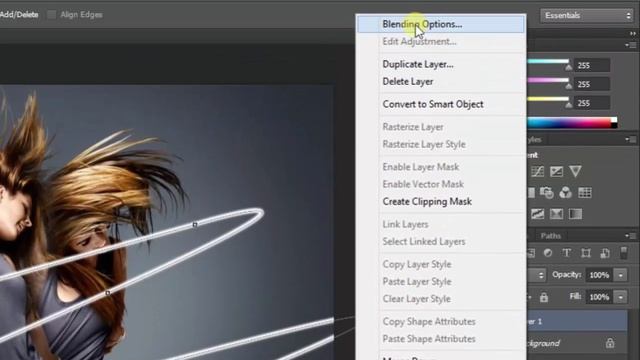The width and height of the screenshot is (640, 360).
Task: Click the Rasterize Layer menu entry
Action: (441, 127)
